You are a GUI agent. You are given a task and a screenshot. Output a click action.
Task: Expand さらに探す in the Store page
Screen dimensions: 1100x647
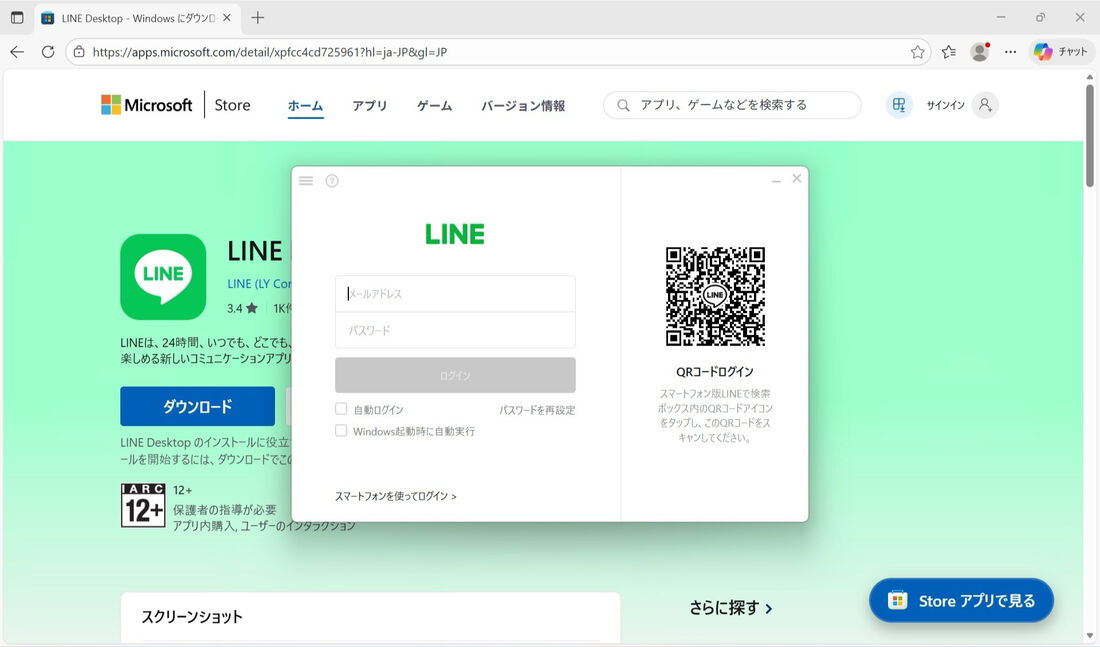pyautogui.click(x=730, y=607)
